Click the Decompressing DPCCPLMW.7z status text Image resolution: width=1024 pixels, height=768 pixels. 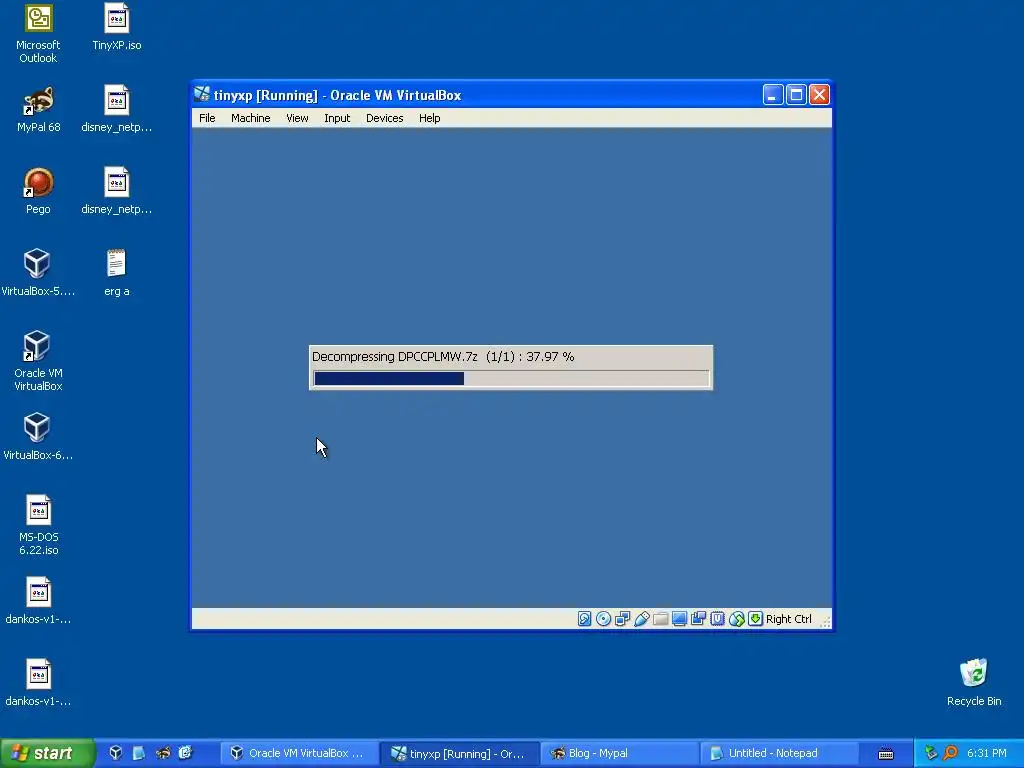point(443,357)
